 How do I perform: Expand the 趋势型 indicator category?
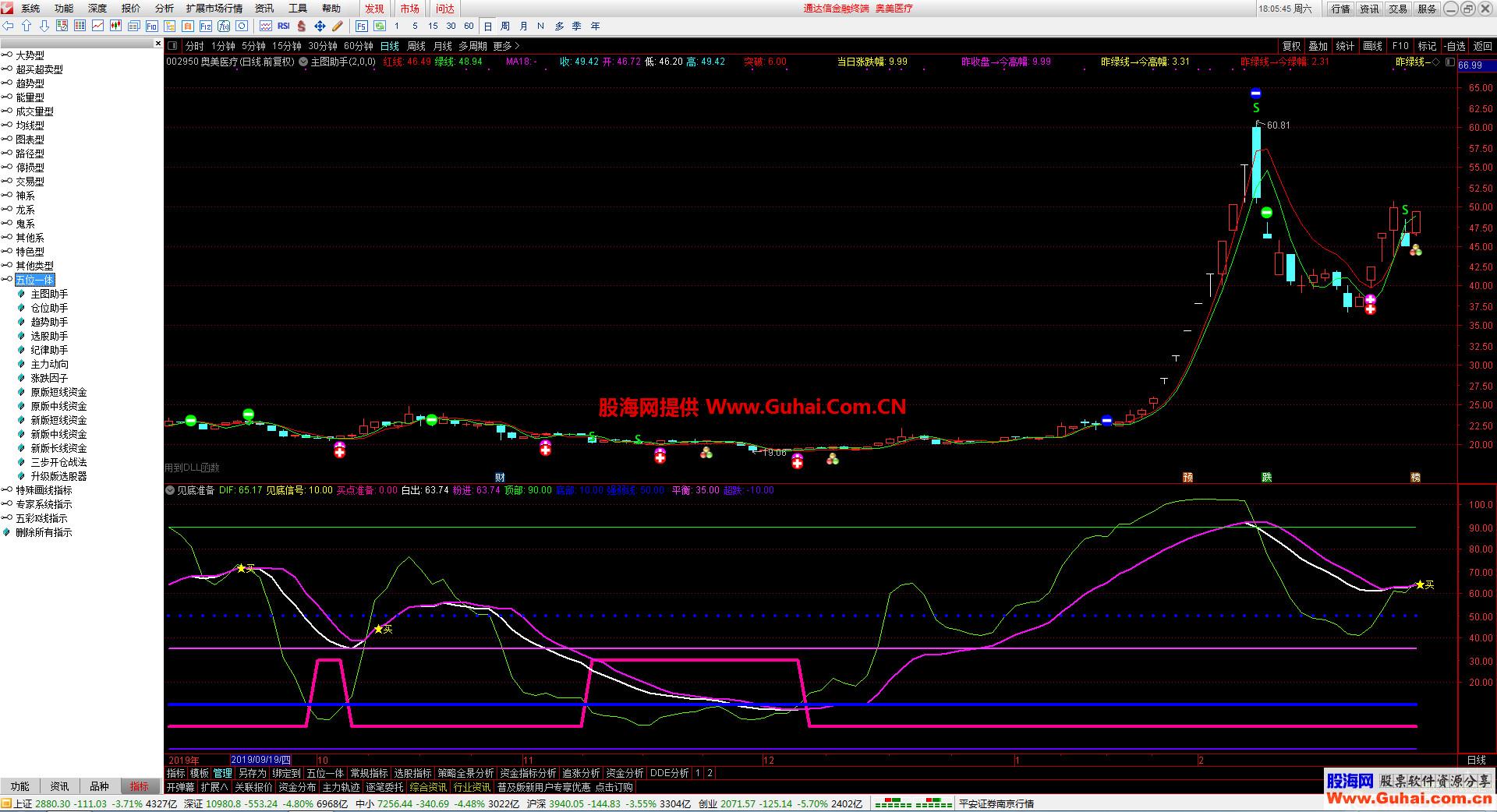point(6,83)
